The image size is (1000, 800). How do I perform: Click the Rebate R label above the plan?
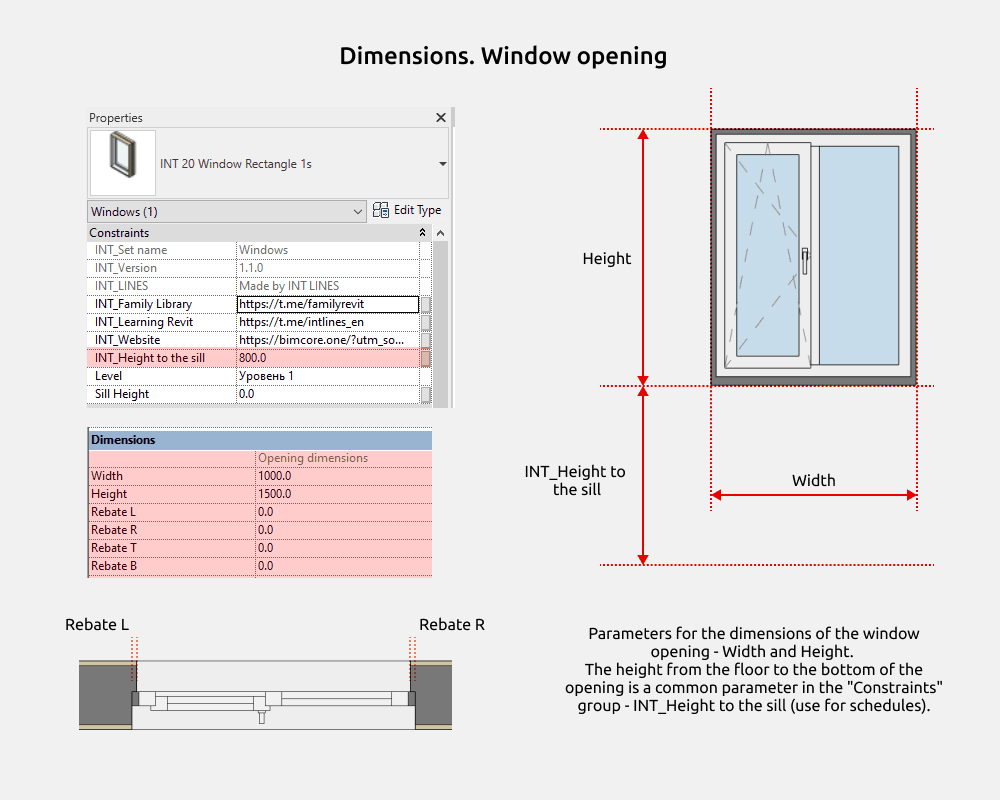tap(452, 625)
